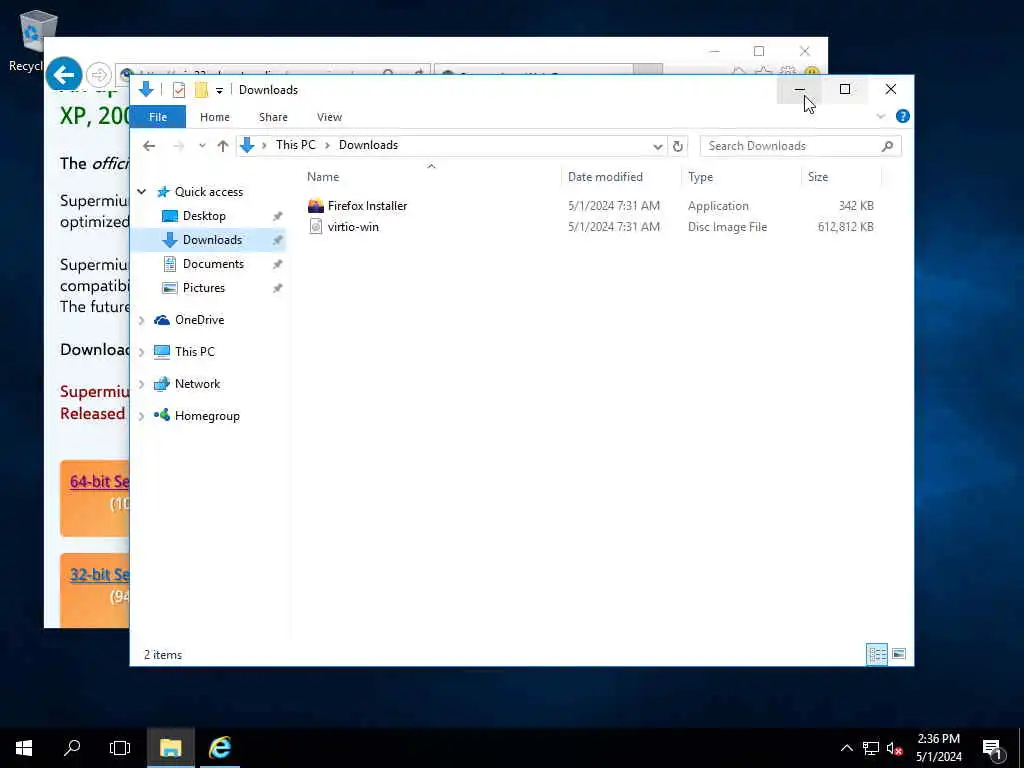The width and height of the screenshot is (1024, 768).
Task: Open the Windows Start menu
Action: tap(24, 748)
